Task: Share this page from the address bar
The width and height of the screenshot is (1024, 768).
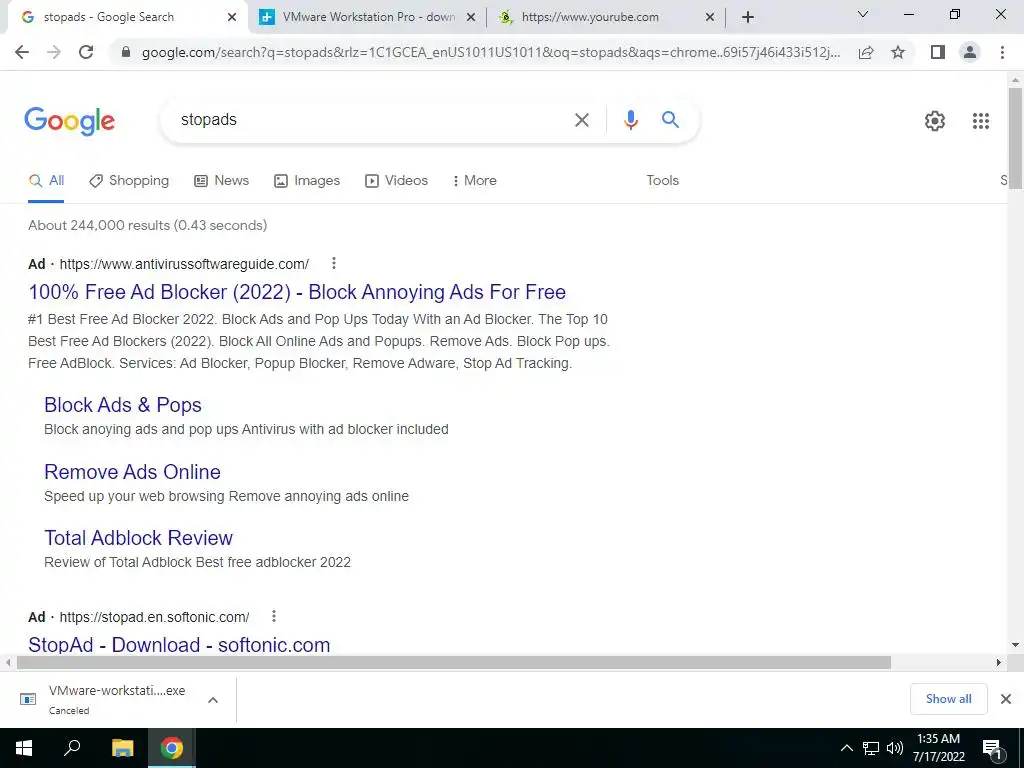Action: point(866,52)
